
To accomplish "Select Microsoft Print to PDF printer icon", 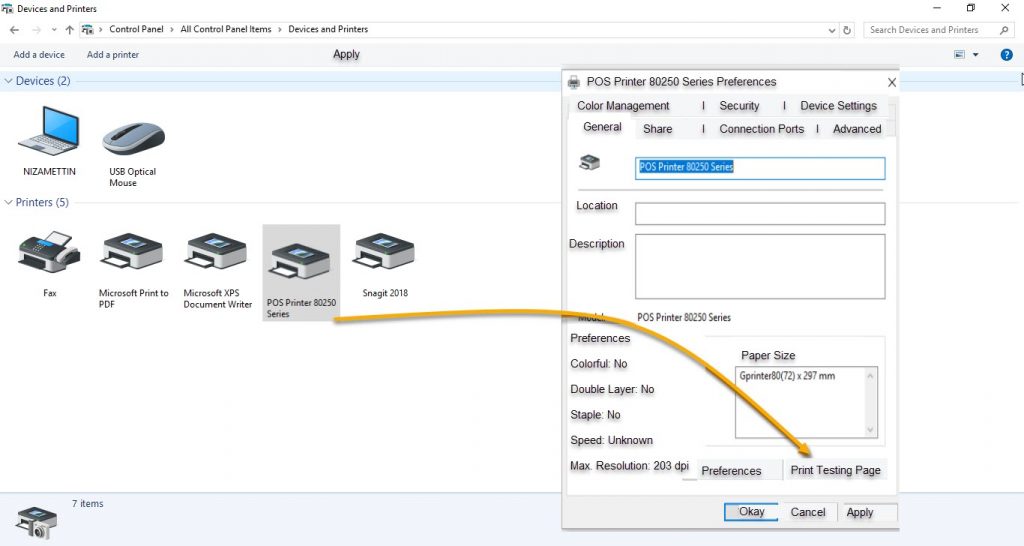I will click(133, 252).
